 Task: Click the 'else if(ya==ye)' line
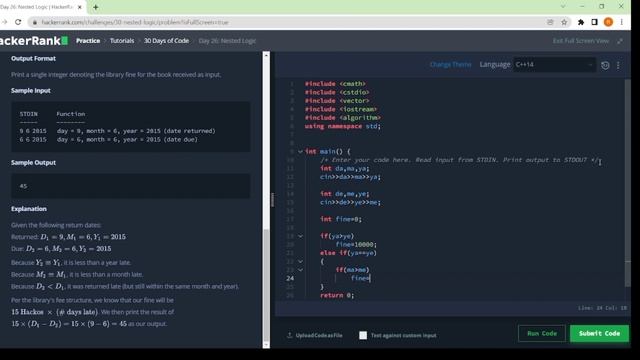(x=349, y=253)
